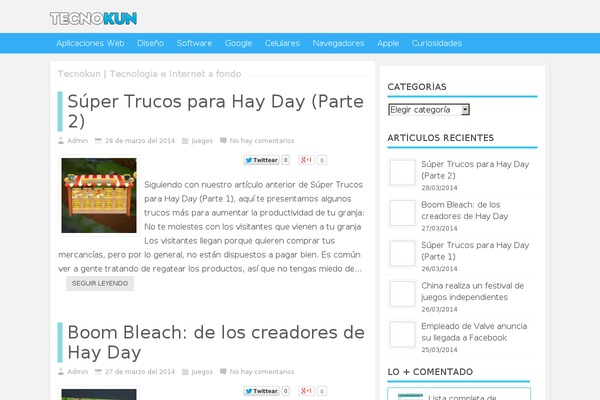Image resolution: width=600 pixels, height=400 pixels.
Task: Click the calendar icon beside 28 de marzo del 2014
Action: tap(98, 141)
